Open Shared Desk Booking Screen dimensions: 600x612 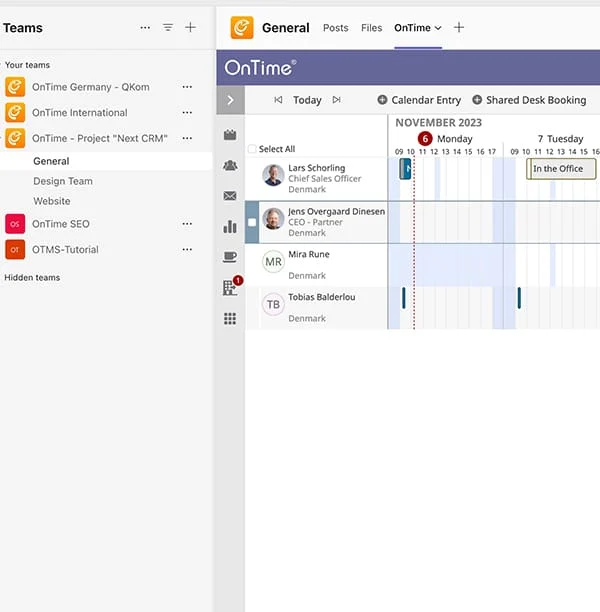coord(529,100)
